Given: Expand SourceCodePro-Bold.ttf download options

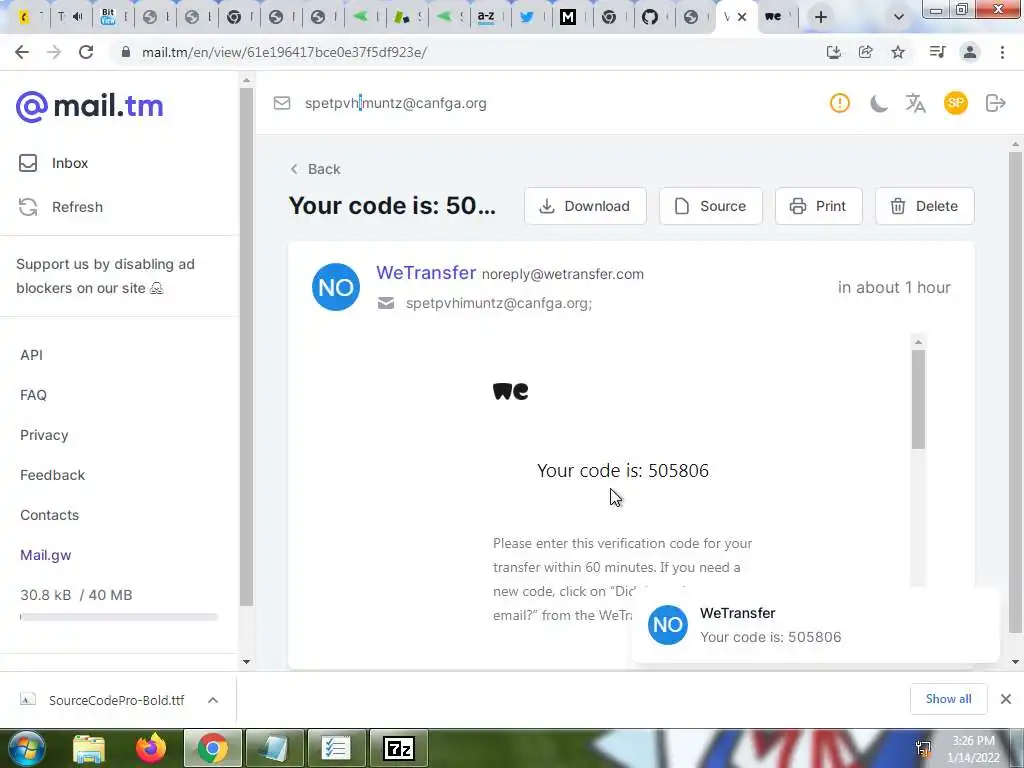Looking at the screenshot, I should (x=213, y=700).
